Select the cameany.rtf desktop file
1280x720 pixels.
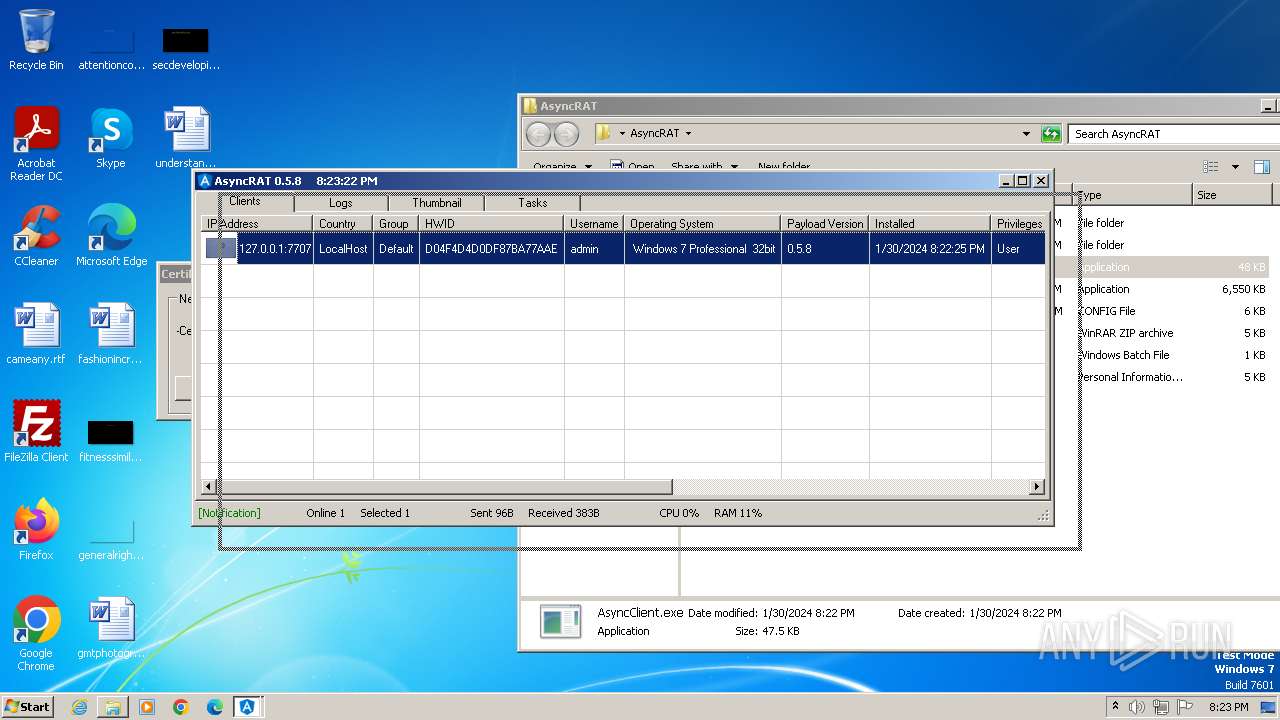click(36, 334)
